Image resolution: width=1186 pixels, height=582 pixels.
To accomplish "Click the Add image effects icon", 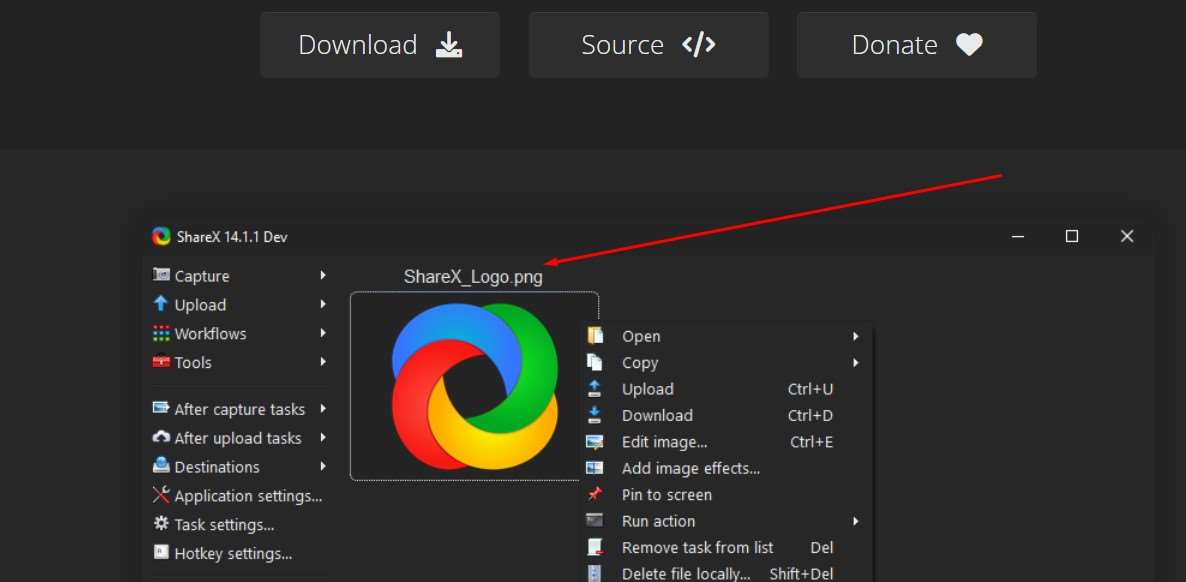I will point(595,468).
